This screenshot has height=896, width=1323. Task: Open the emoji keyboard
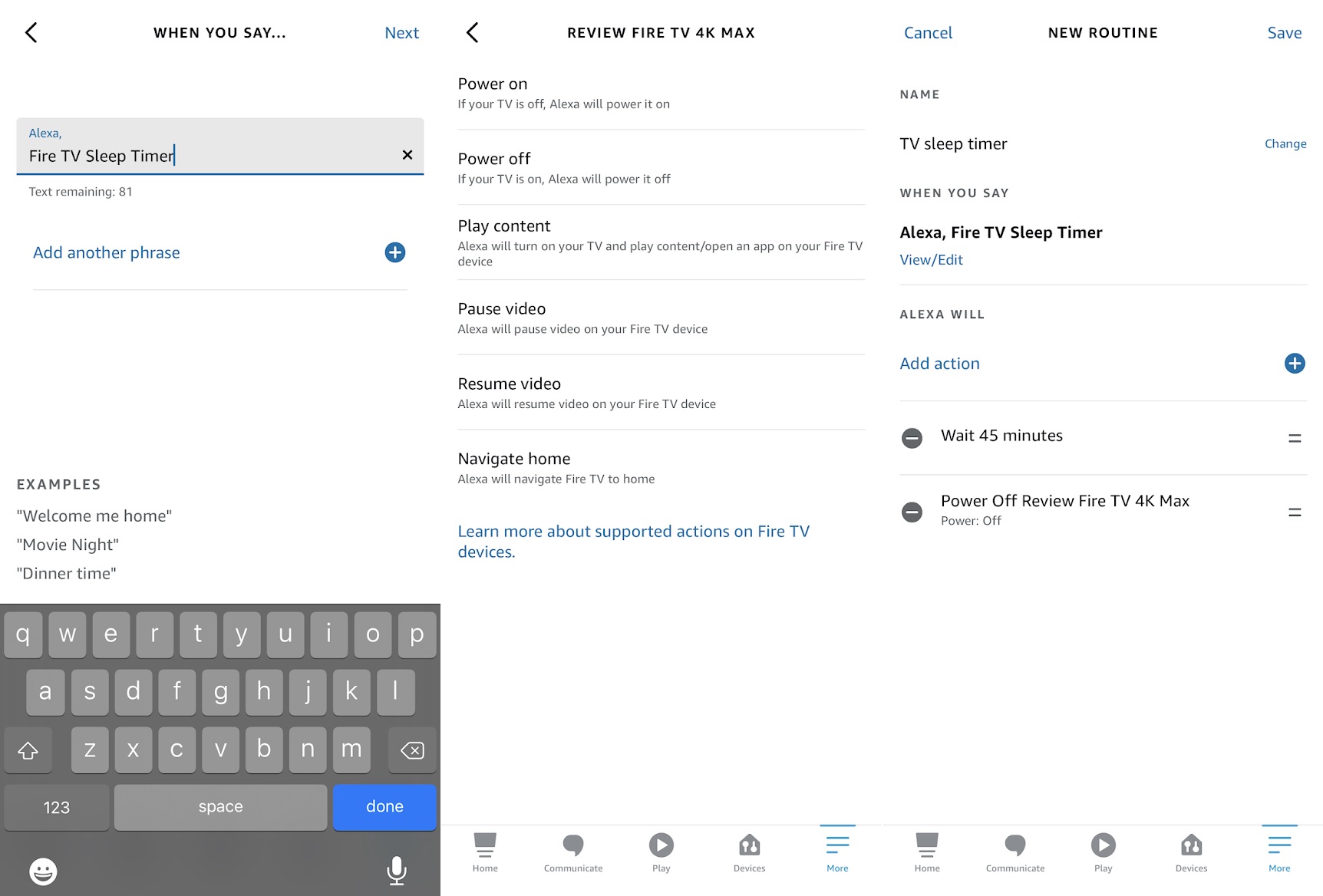tap(43, 871)
